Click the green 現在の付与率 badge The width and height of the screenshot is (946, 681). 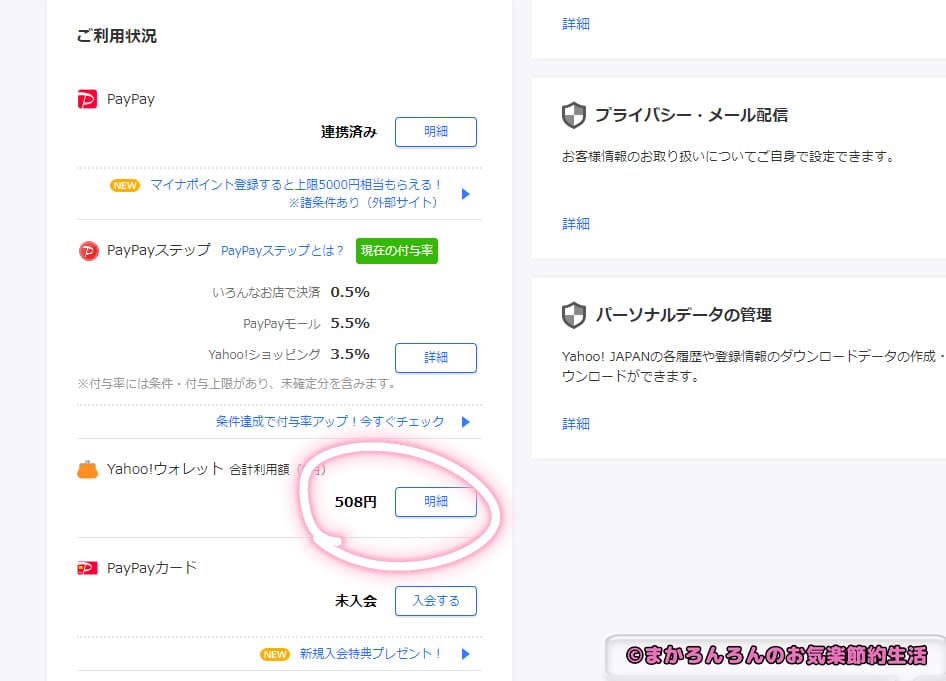tap(397, 251)
